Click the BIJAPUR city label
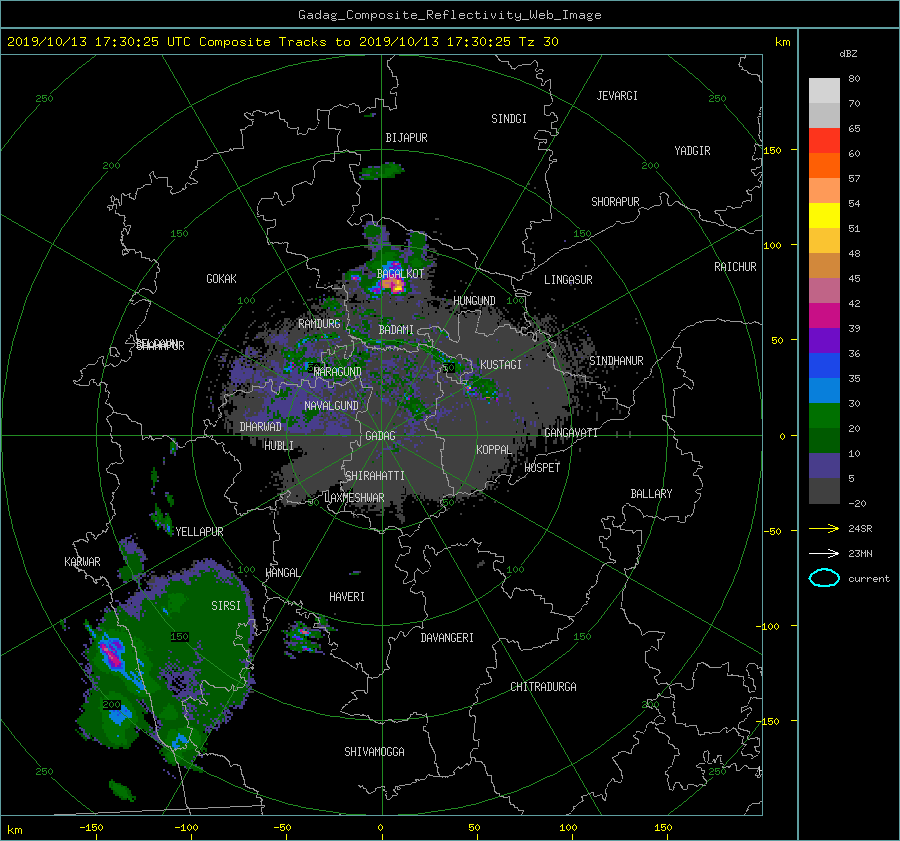 click(x=406, y=138)
